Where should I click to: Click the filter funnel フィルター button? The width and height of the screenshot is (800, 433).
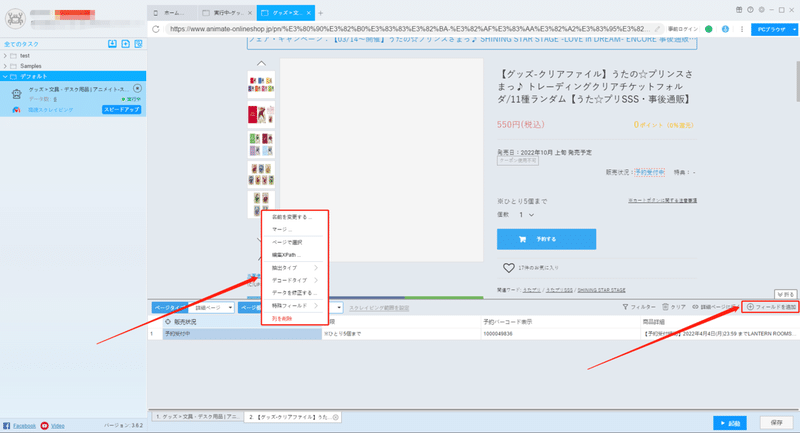(638, 307)
